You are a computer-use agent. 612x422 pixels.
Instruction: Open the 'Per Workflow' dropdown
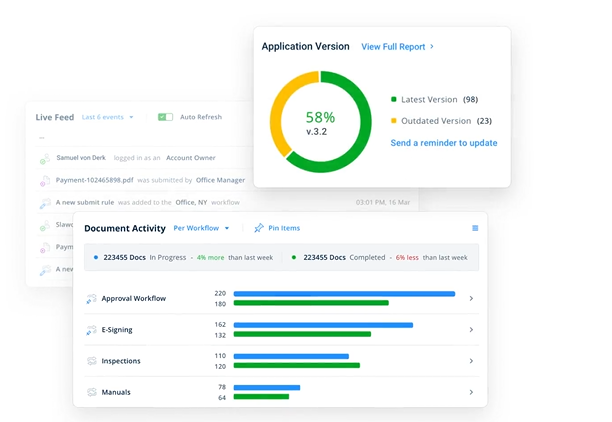(x=201, y=228)
